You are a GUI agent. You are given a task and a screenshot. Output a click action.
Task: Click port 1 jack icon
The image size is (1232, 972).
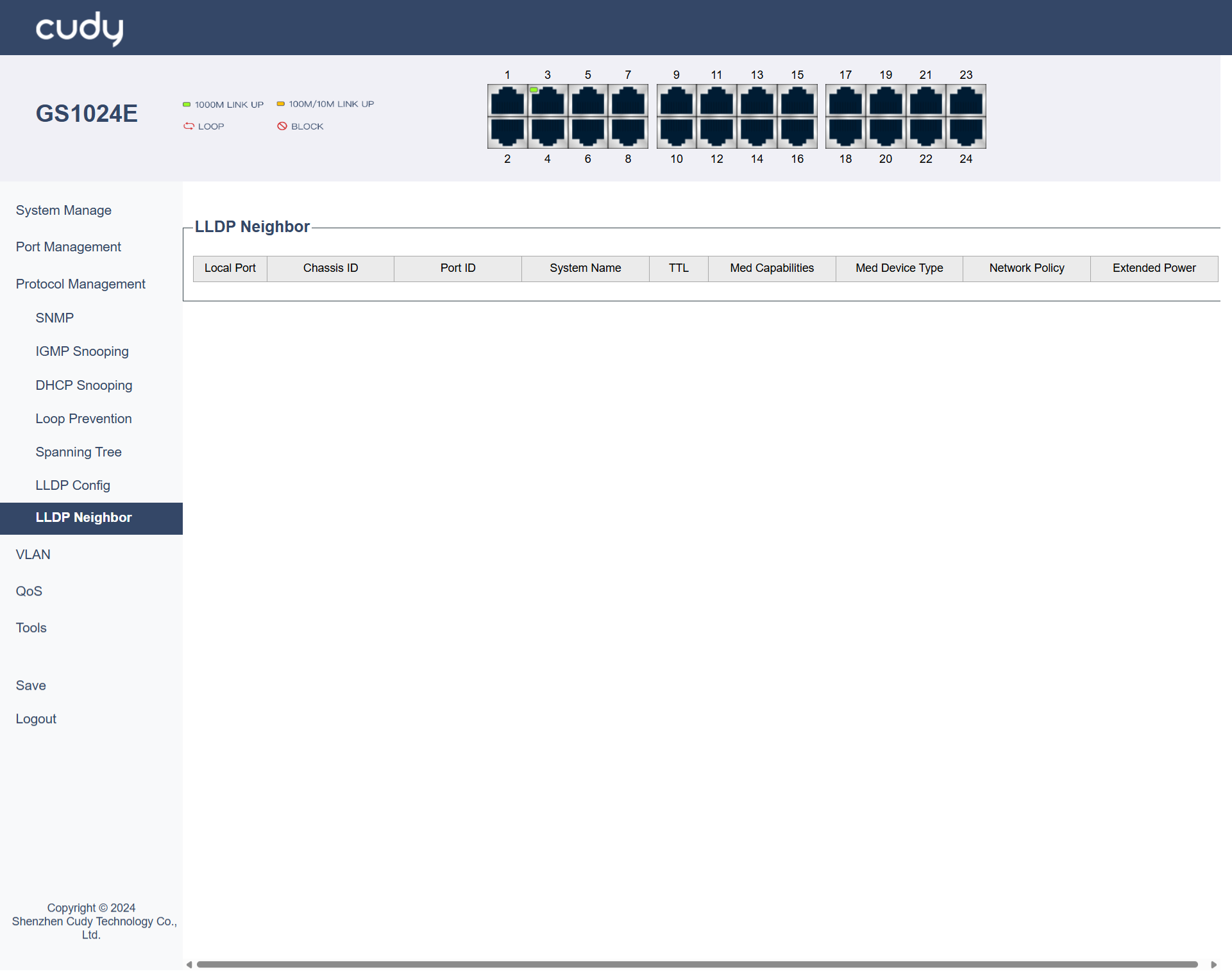tap(507, 101)
